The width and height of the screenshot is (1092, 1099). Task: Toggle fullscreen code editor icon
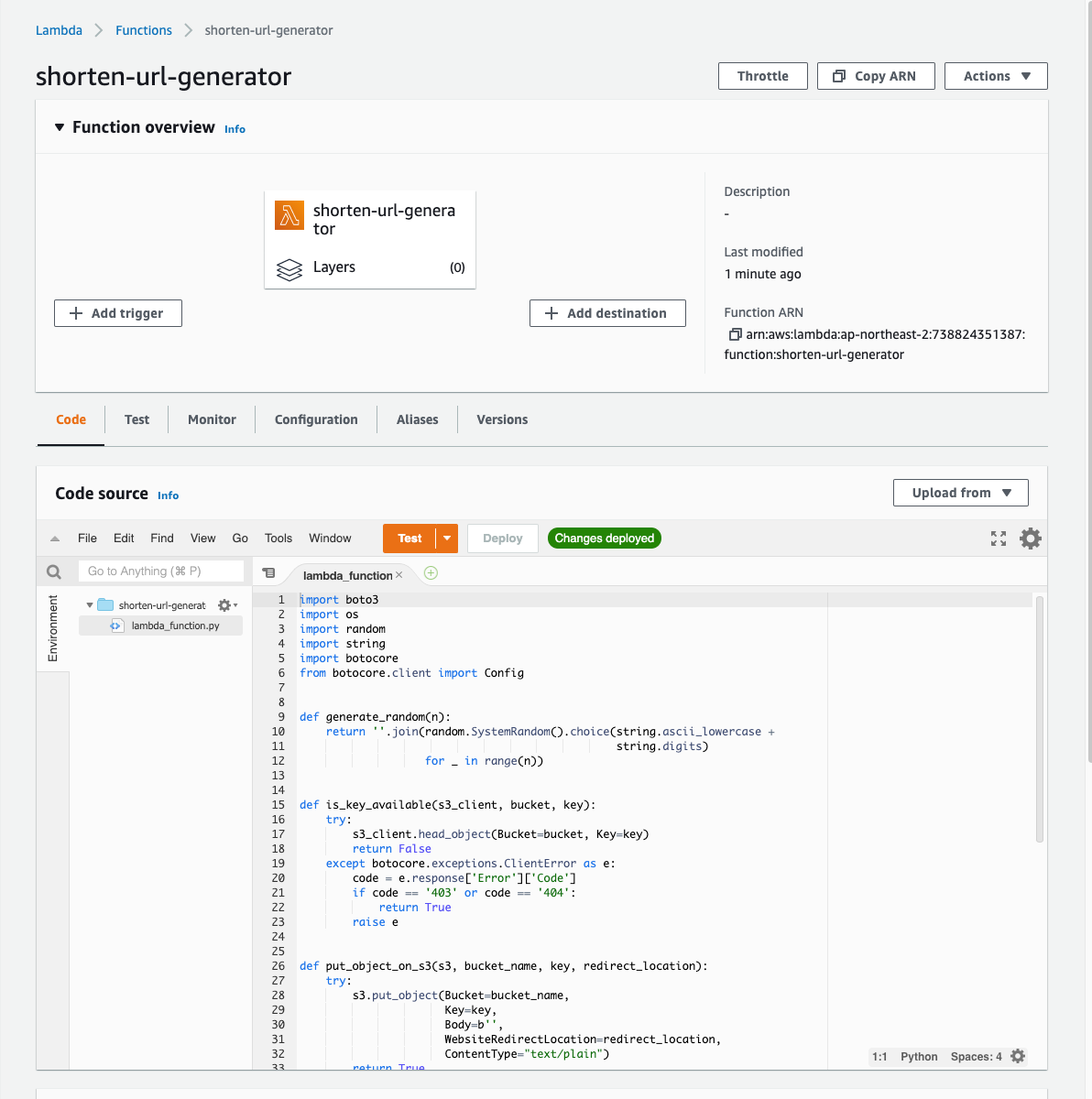click(x=999, y=539)
